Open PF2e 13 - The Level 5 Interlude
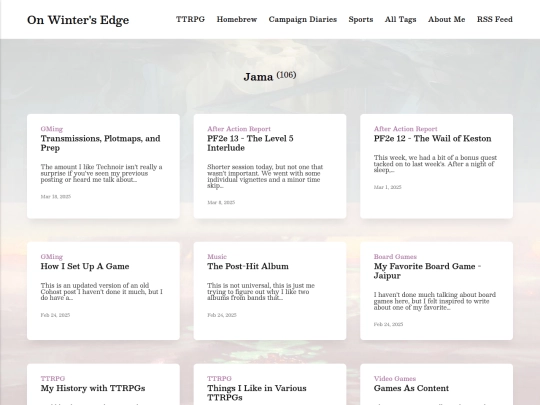540x405 pixels. (250, 143)
